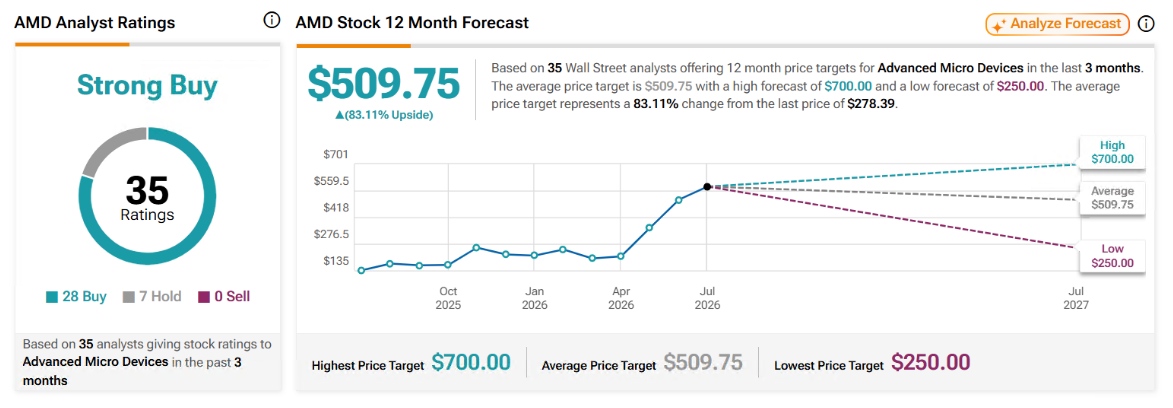Click the large $509.75 price heading
Screen dimensions: 1173x408
click(384, 83)
